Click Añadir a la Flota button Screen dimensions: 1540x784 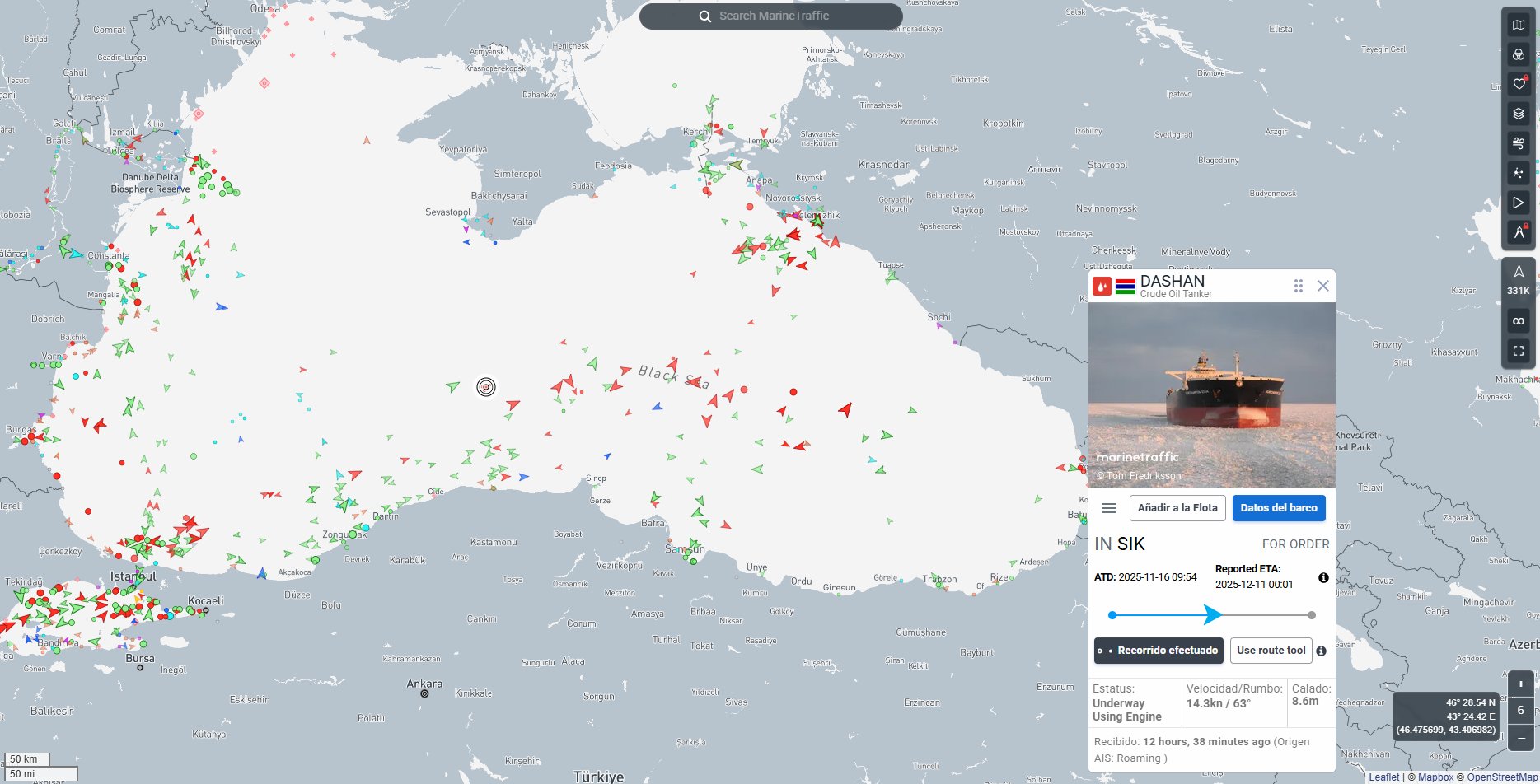coord(1177,508)
